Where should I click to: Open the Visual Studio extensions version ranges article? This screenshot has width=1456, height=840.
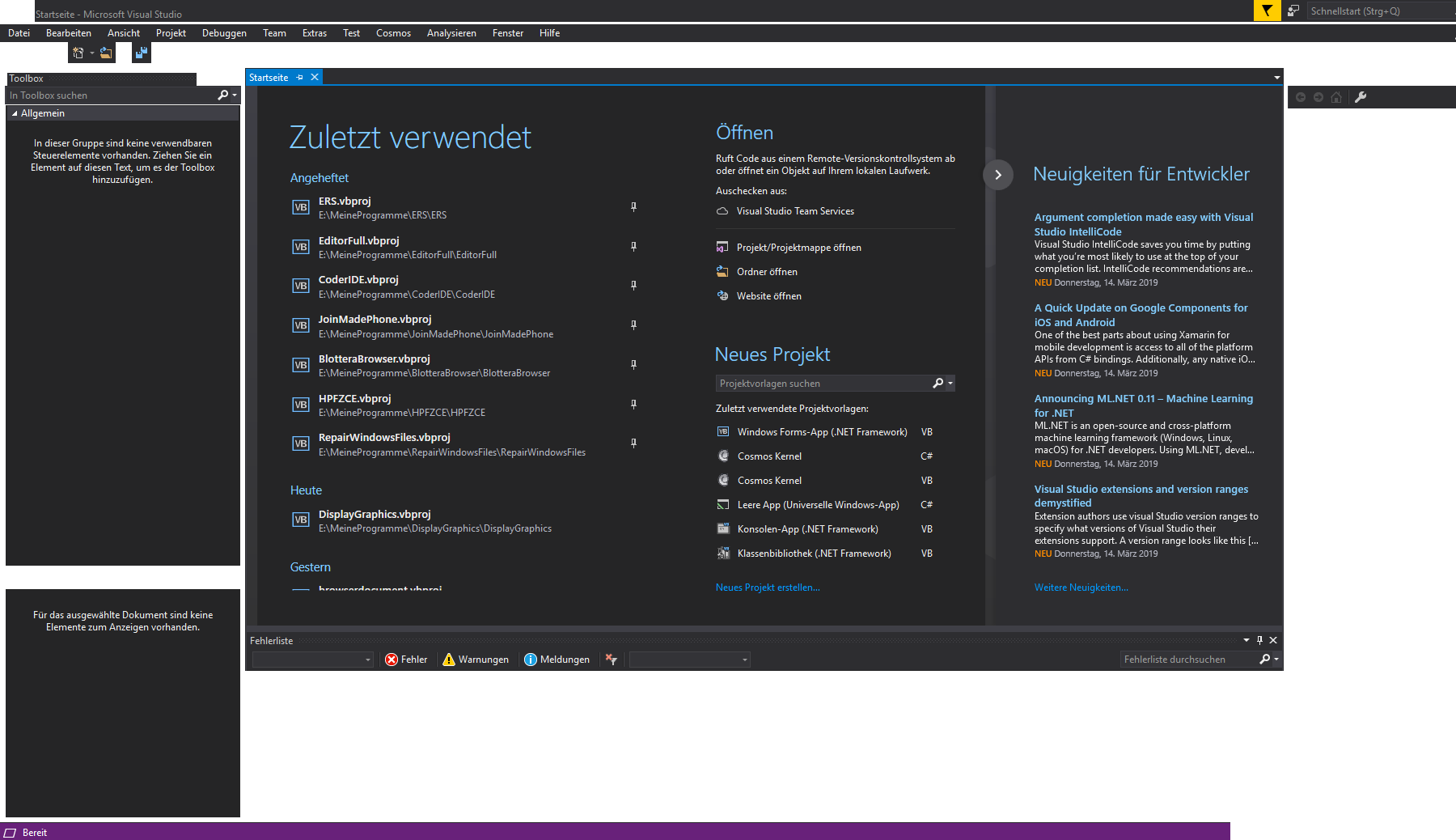tap(1141, 496)
